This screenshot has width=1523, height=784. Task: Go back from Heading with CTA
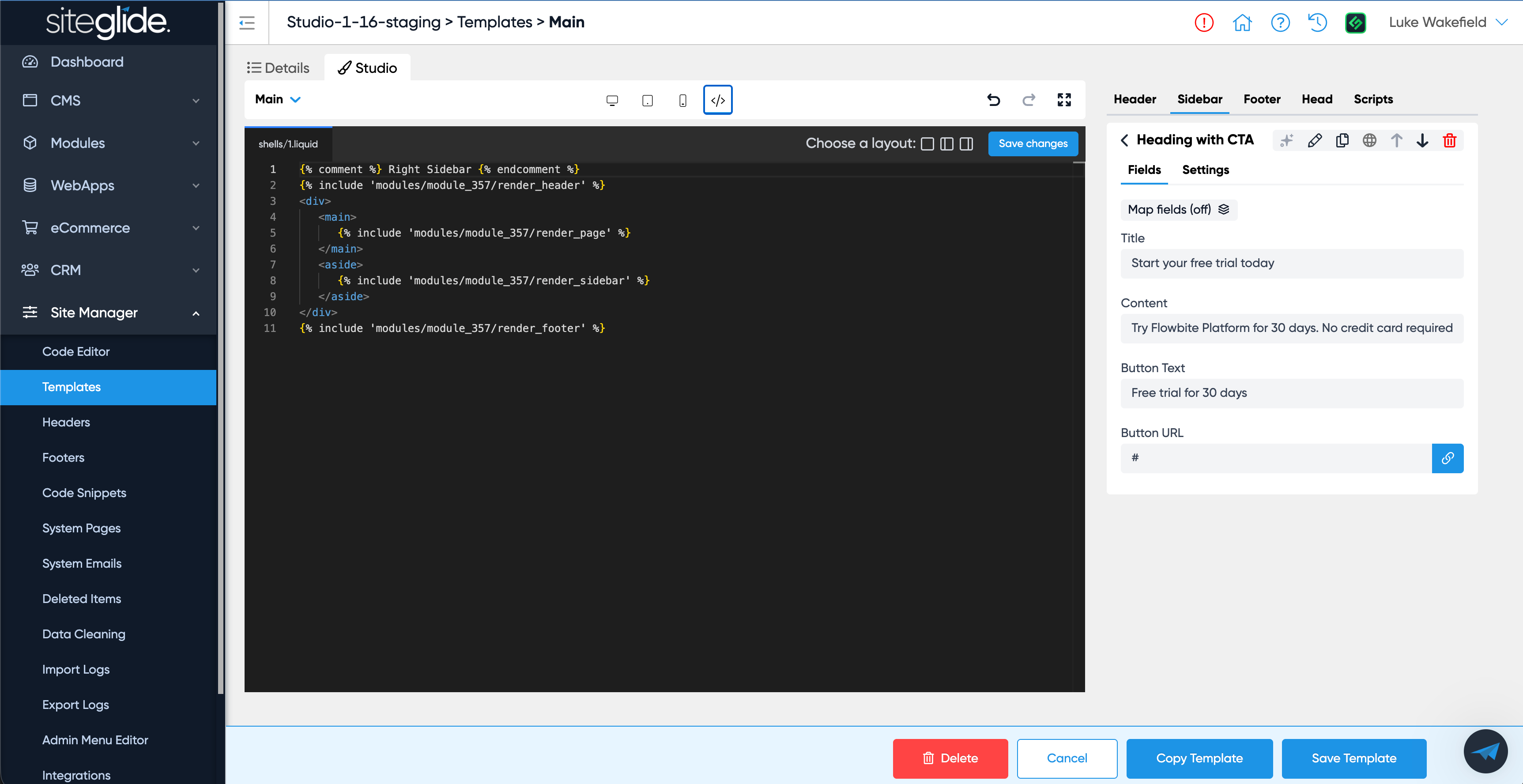pyautogui.click(x=1124, y=140)
